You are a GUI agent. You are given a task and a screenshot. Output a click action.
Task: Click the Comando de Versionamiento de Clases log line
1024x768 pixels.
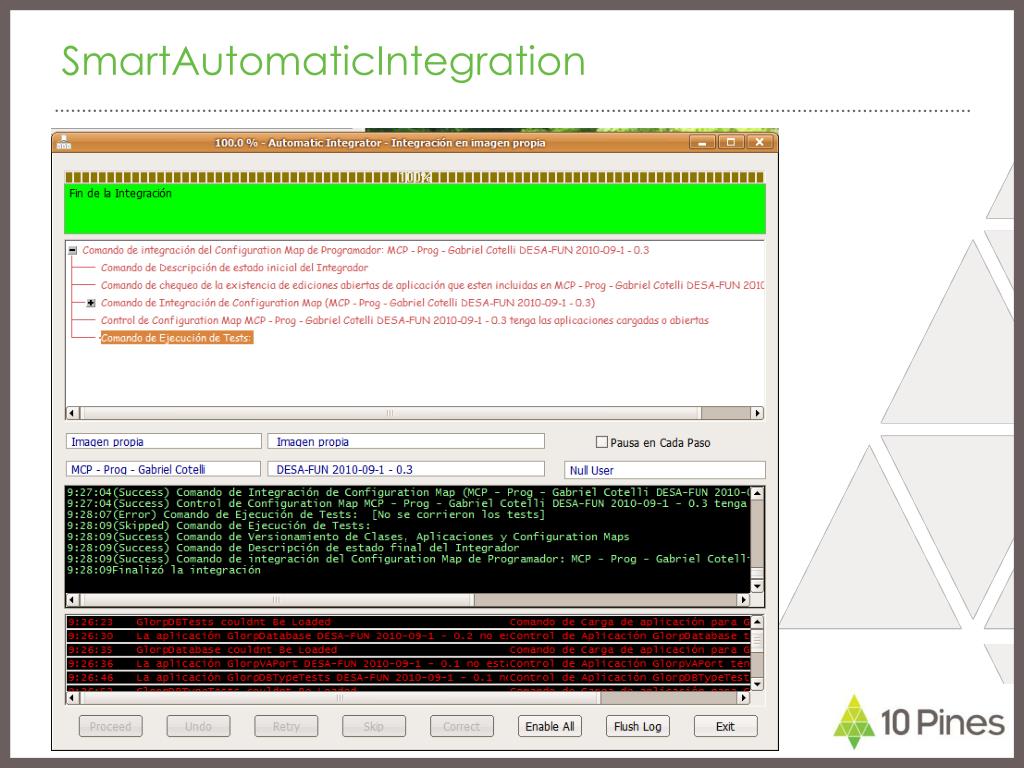tap(348, 537)
